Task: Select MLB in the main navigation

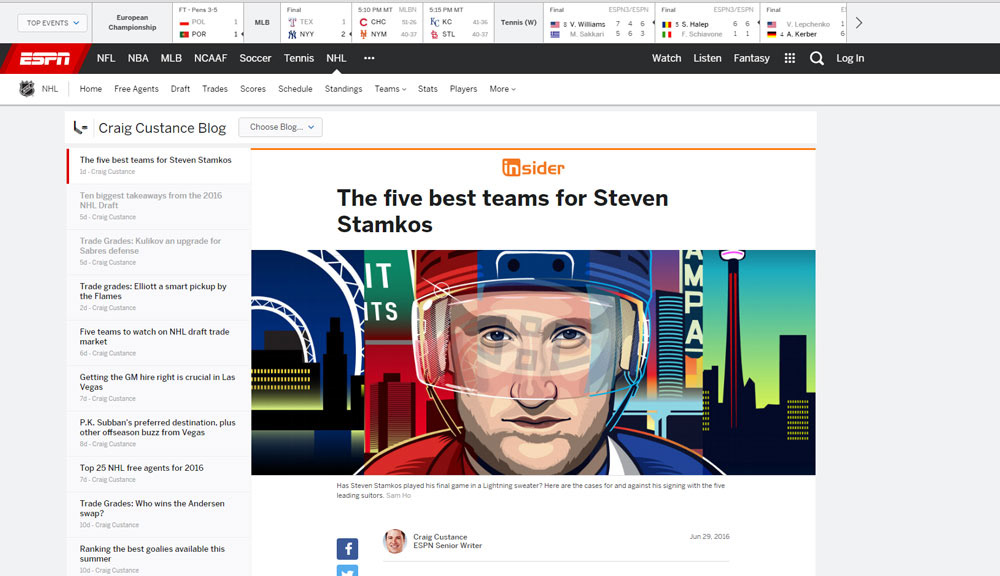Action: [171, 58]
